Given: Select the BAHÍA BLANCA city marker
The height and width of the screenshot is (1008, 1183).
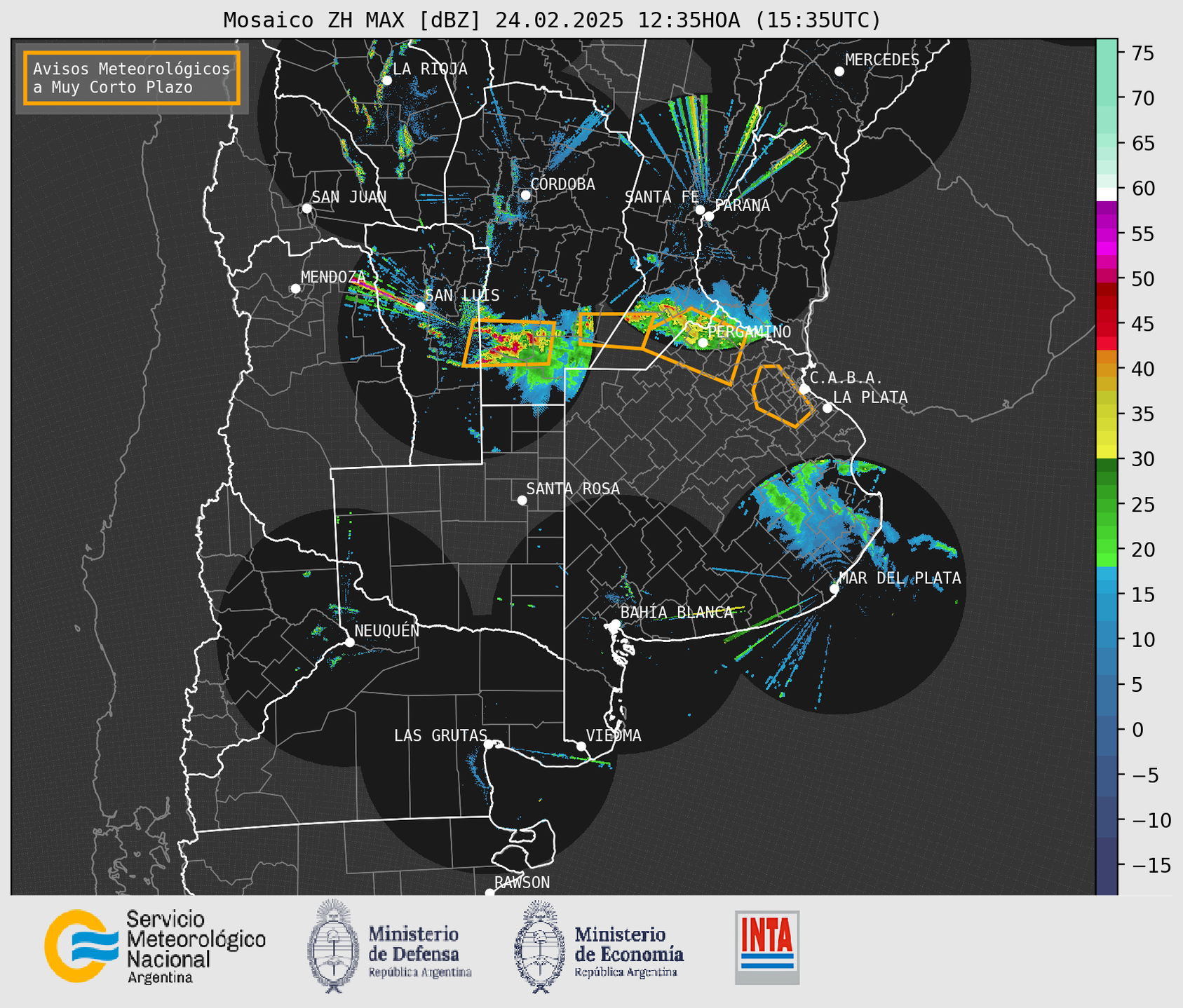Looking at the screenshot, I should click(x=615, y=623).
